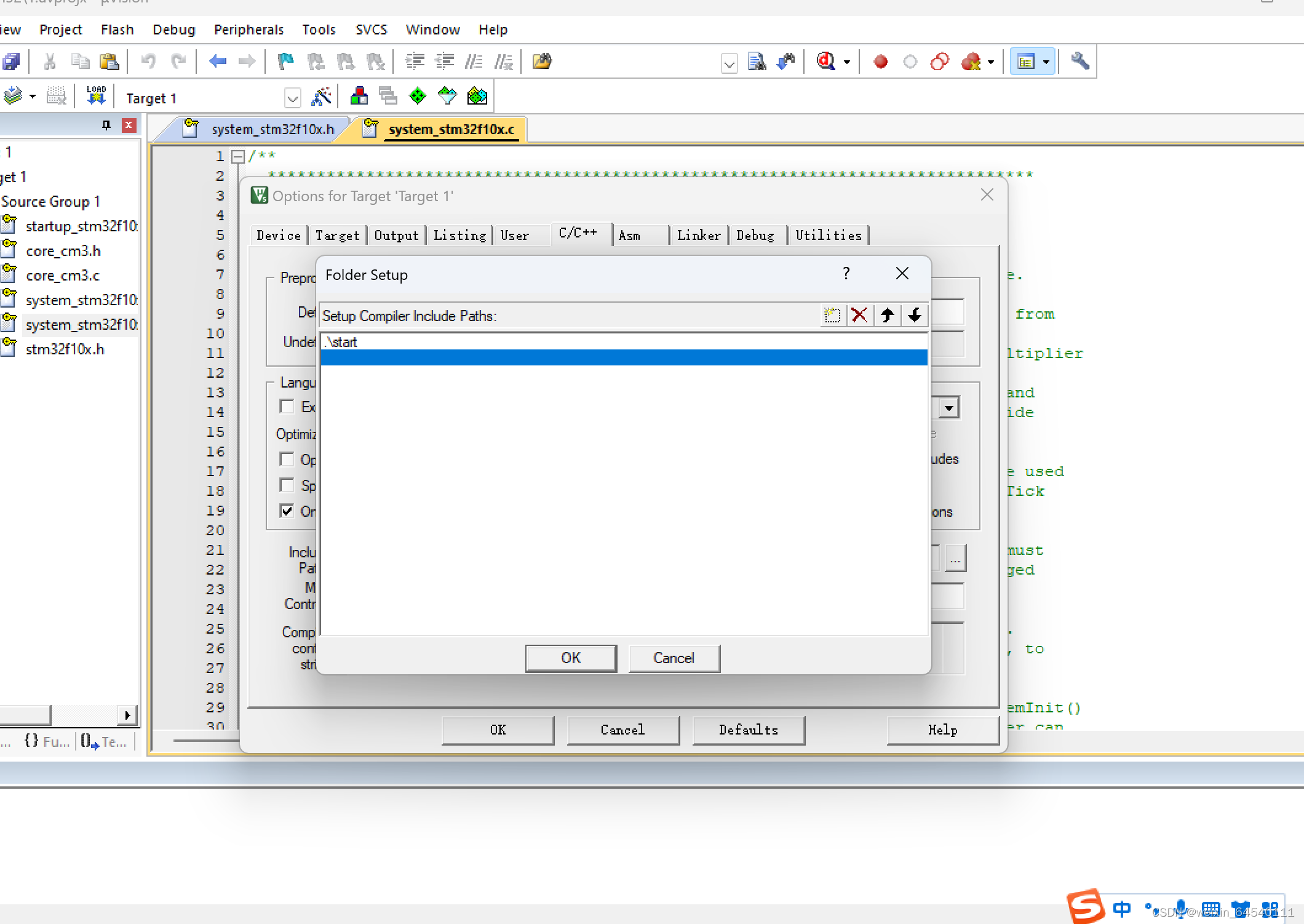
Task: Delete the selected include path
Action: coord(860,315)
